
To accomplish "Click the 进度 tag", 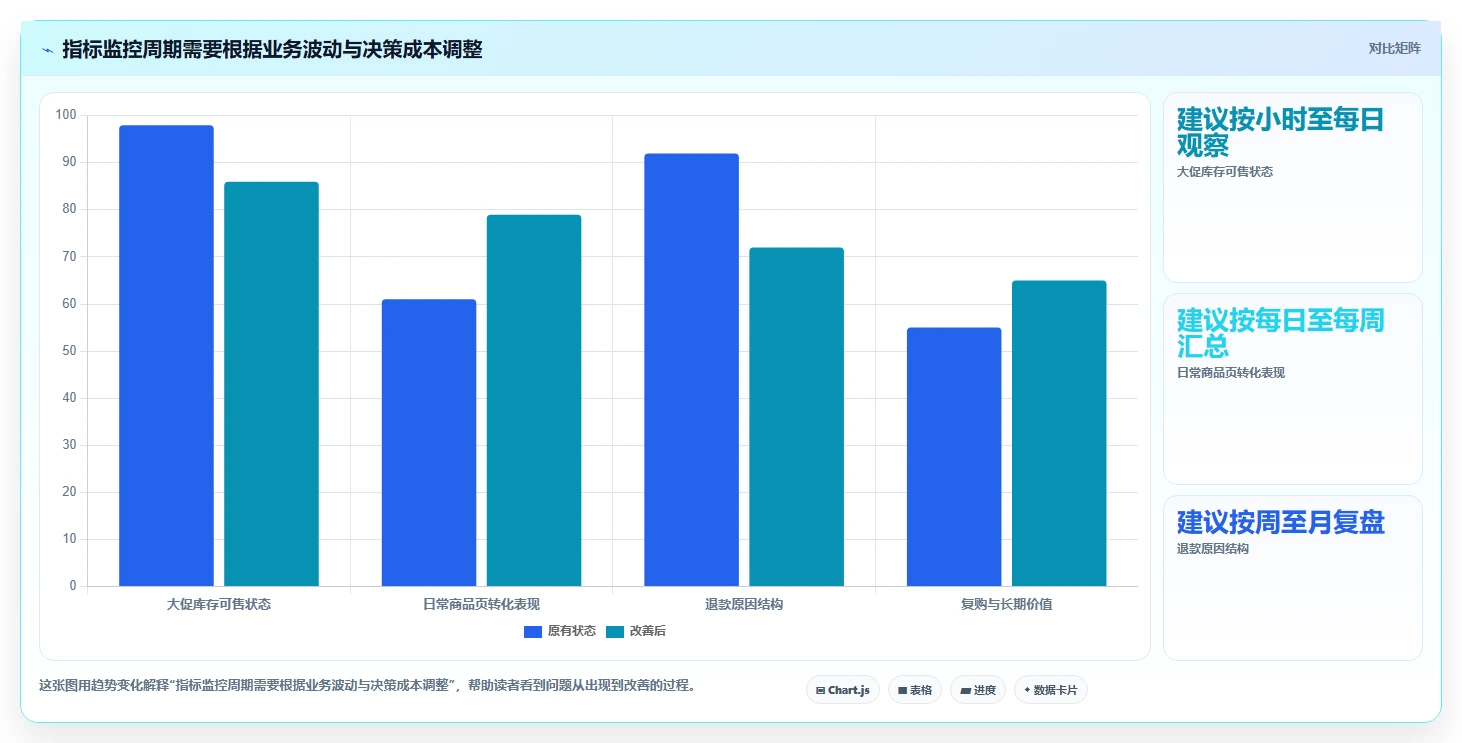I will point(978,690).
